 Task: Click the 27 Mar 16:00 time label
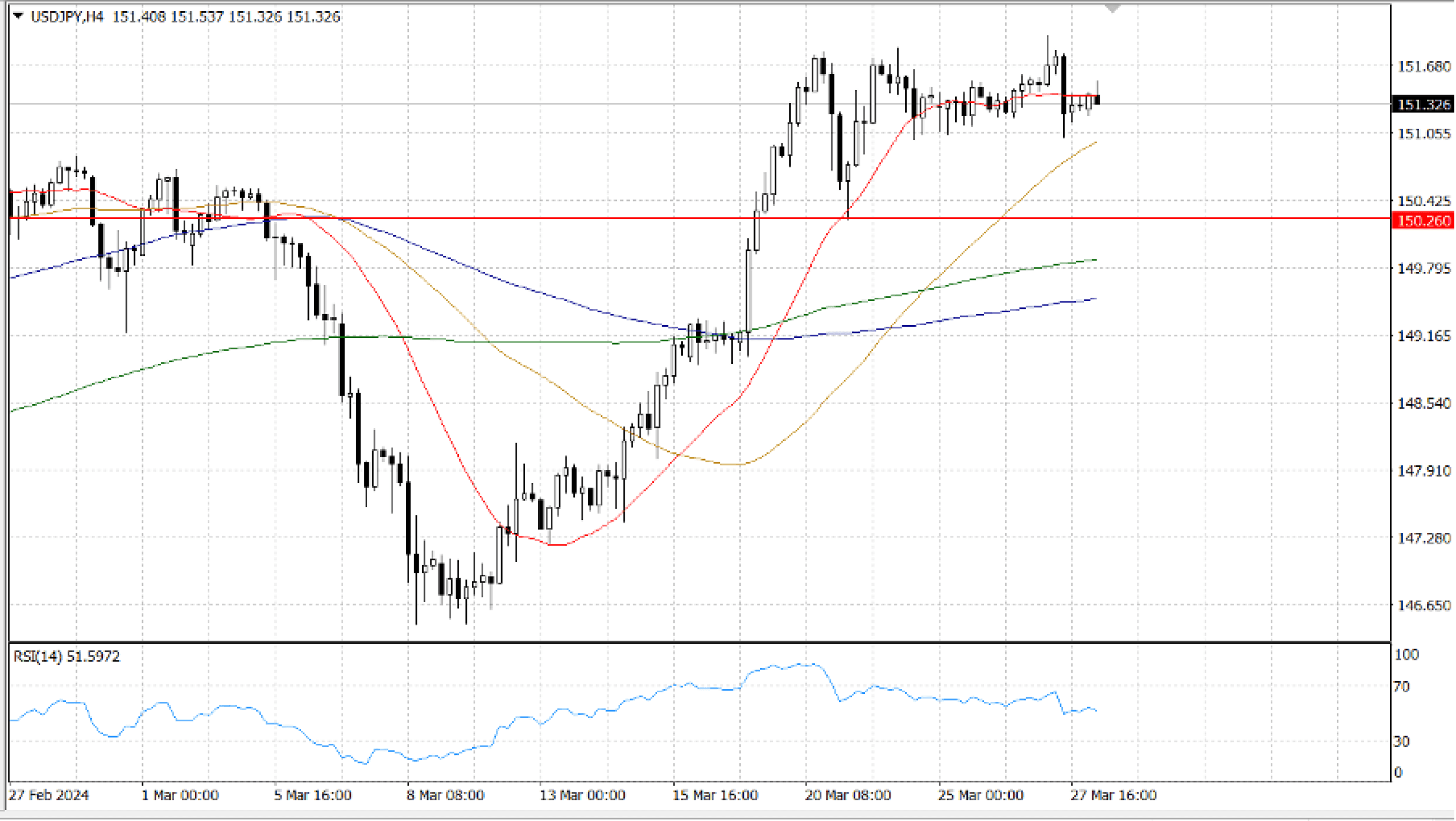[1113, 796]
